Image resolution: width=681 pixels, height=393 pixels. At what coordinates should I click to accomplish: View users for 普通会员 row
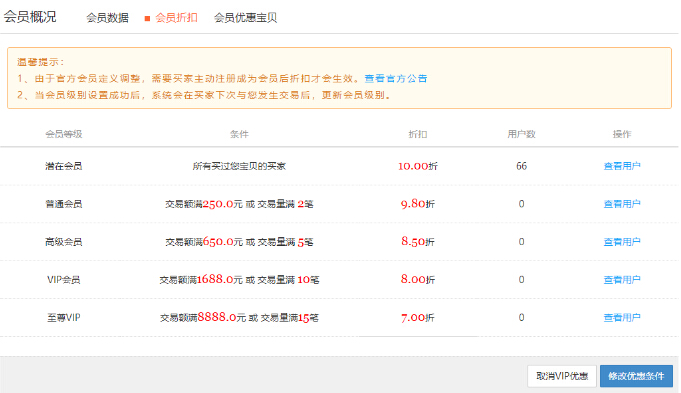pyautogui.click(x=622, y=204)
